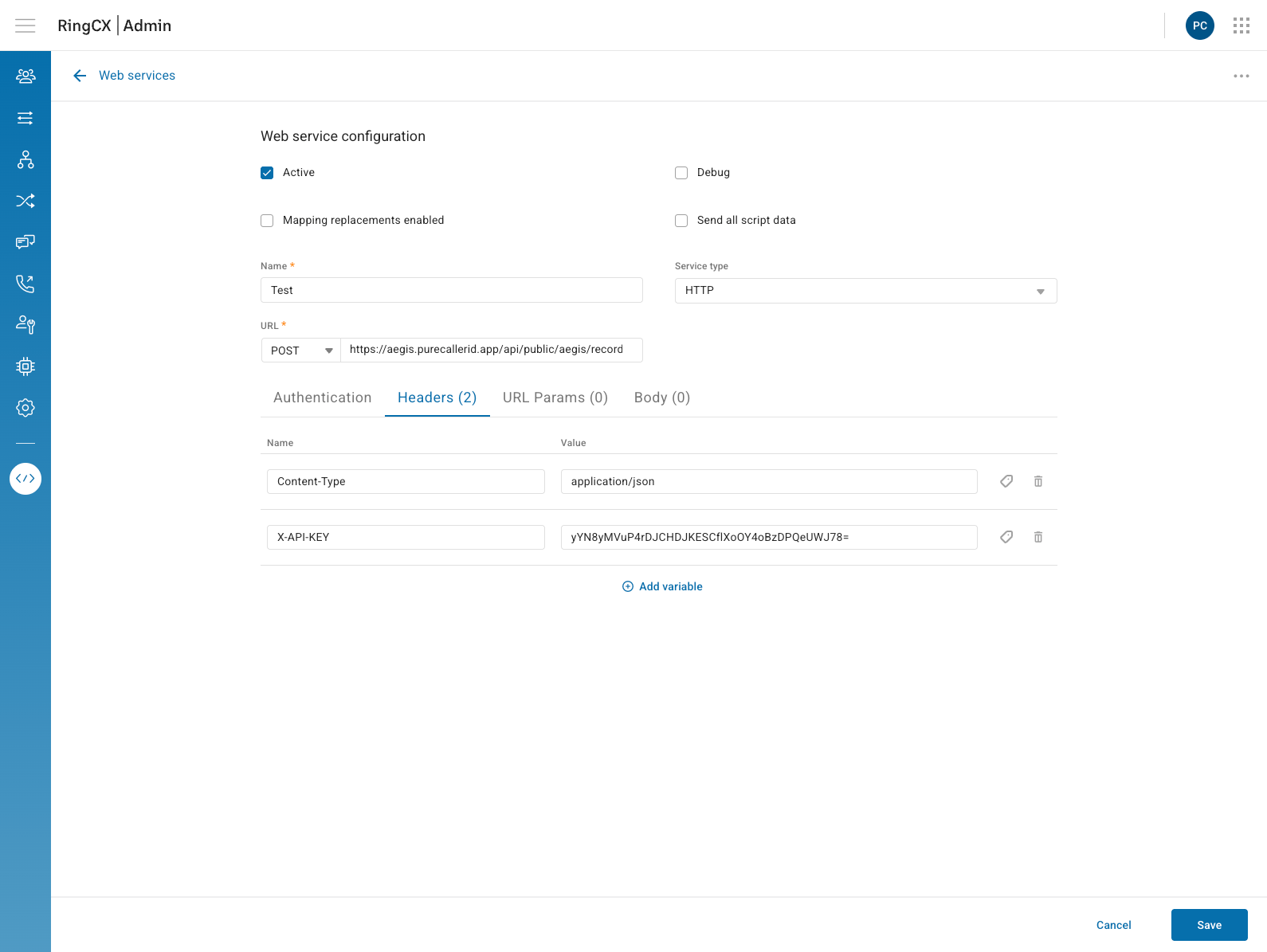Open the shuffle routing sidebar icon
Image resolution: width=1267 pixels, height=952 pixels.
[x=25, y=201]
